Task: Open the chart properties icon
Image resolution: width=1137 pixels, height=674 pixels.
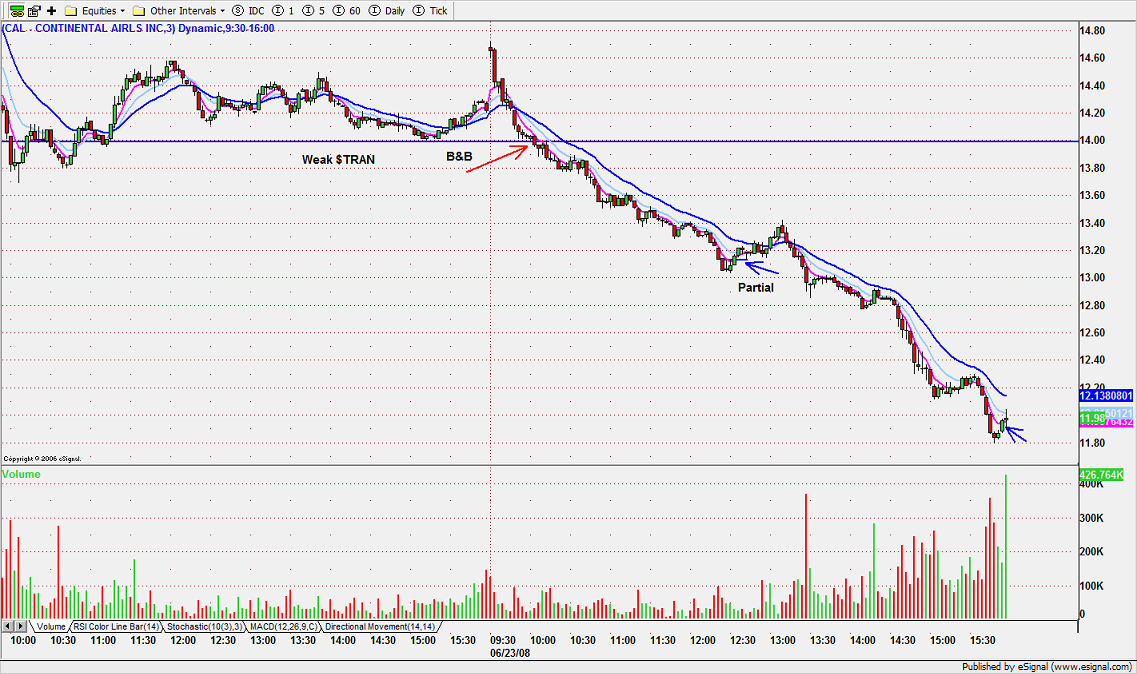Action: pyautogui.click(x=34, y=11)
